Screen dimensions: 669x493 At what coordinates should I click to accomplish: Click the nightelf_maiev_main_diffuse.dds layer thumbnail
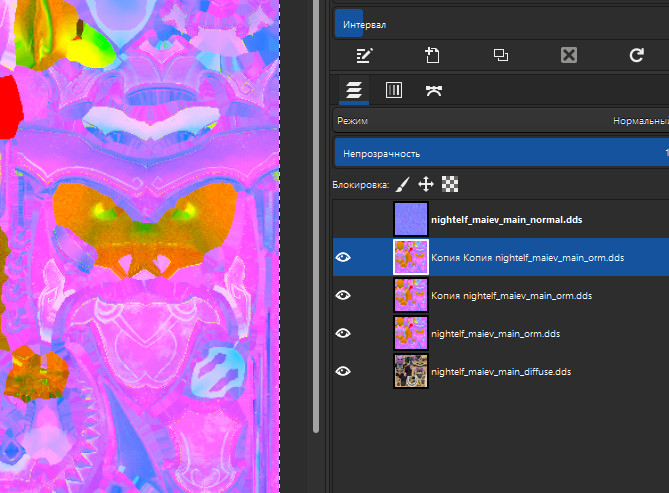click(411, 371)
